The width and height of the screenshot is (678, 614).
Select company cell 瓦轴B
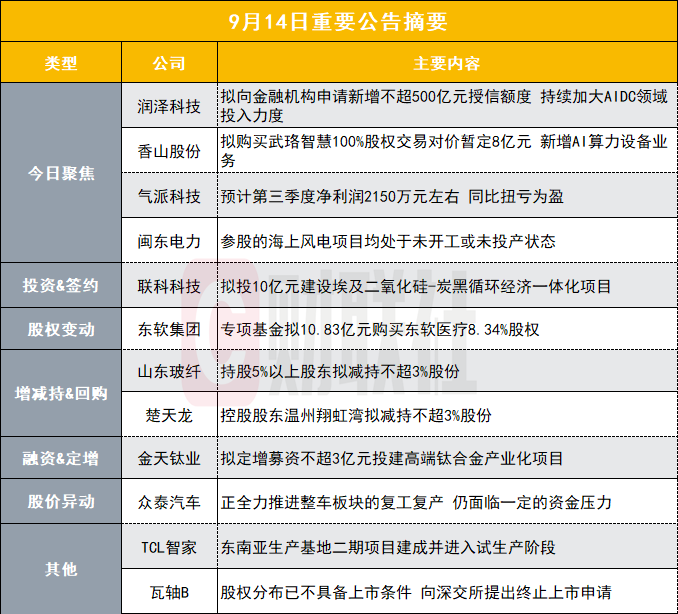(x=169, y=592)
